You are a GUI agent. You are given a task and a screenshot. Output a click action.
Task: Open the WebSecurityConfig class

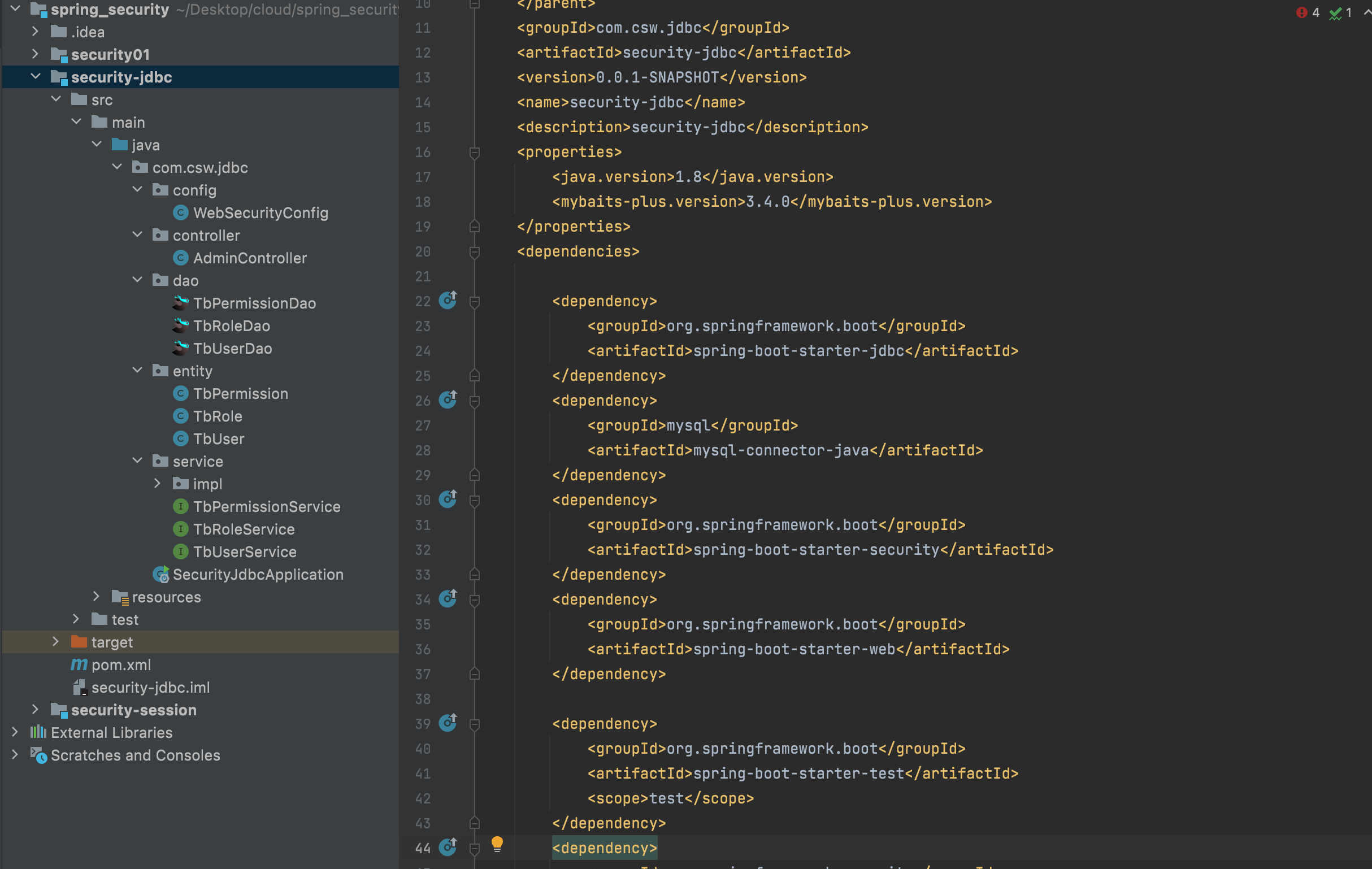tap(260, 212)
